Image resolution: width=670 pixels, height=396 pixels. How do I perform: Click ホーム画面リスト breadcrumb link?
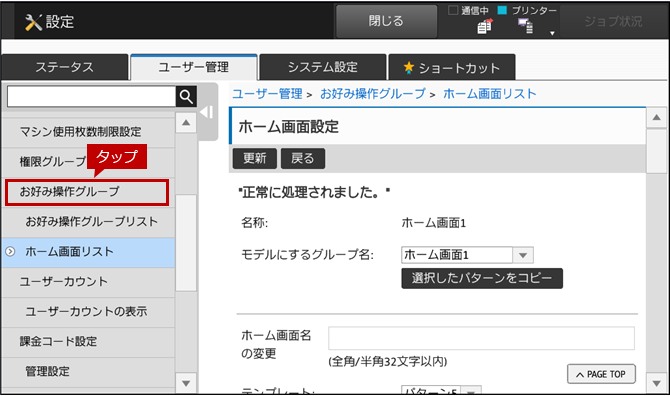[489, 94]
